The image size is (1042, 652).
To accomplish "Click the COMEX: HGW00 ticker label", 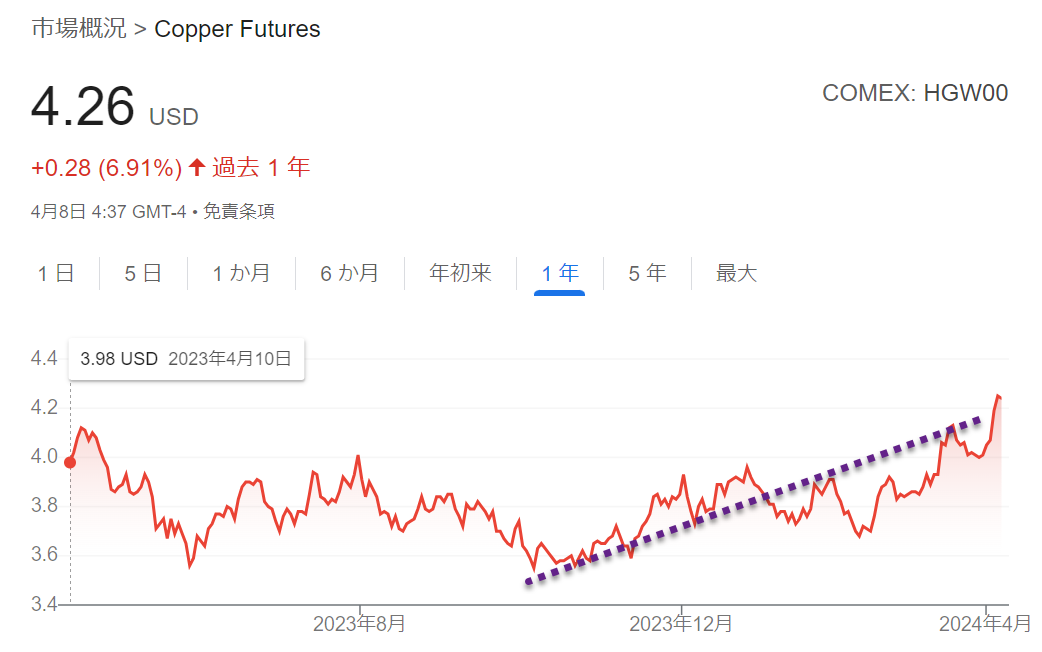I will (x=915, y=93).
